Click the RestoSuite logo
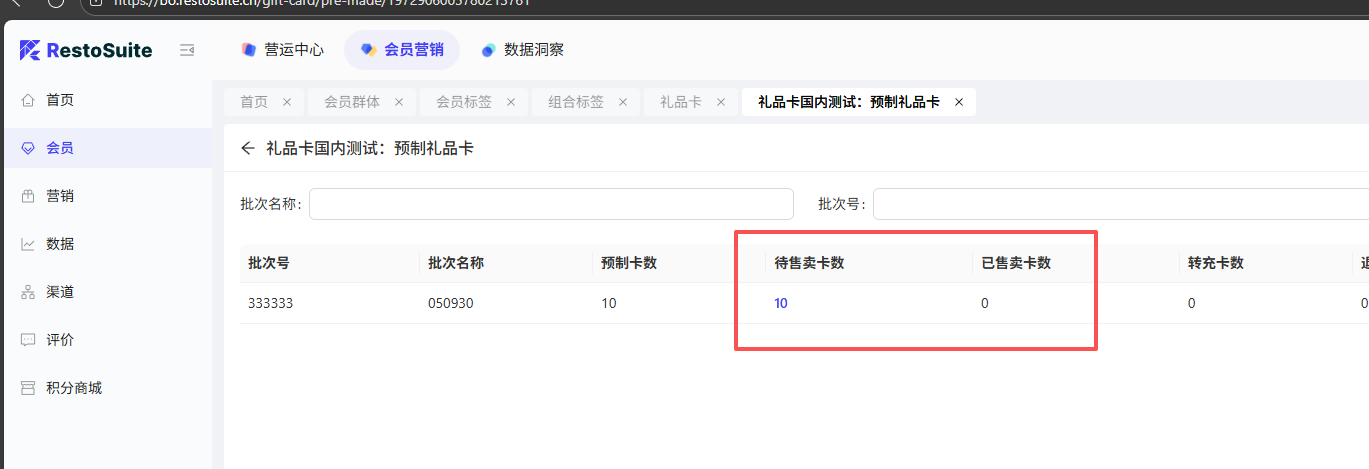Image resolution: width=1369 pixels, height=469 pixels. (x=86, y=50)
